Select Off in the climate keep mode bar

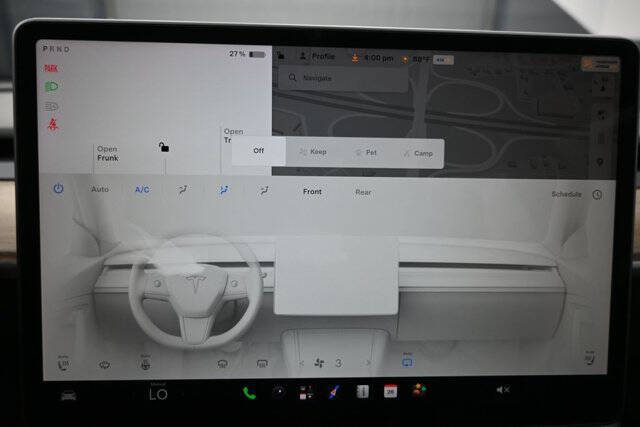pyautogui.click(x=259, y=151)
